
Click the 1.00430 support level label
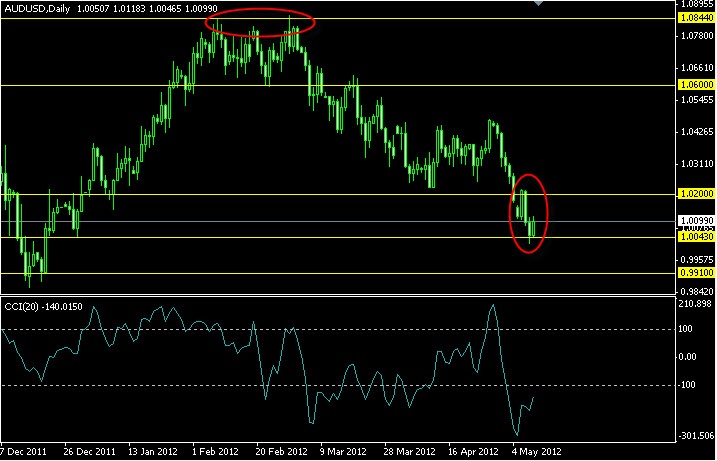tap(697, 236)
